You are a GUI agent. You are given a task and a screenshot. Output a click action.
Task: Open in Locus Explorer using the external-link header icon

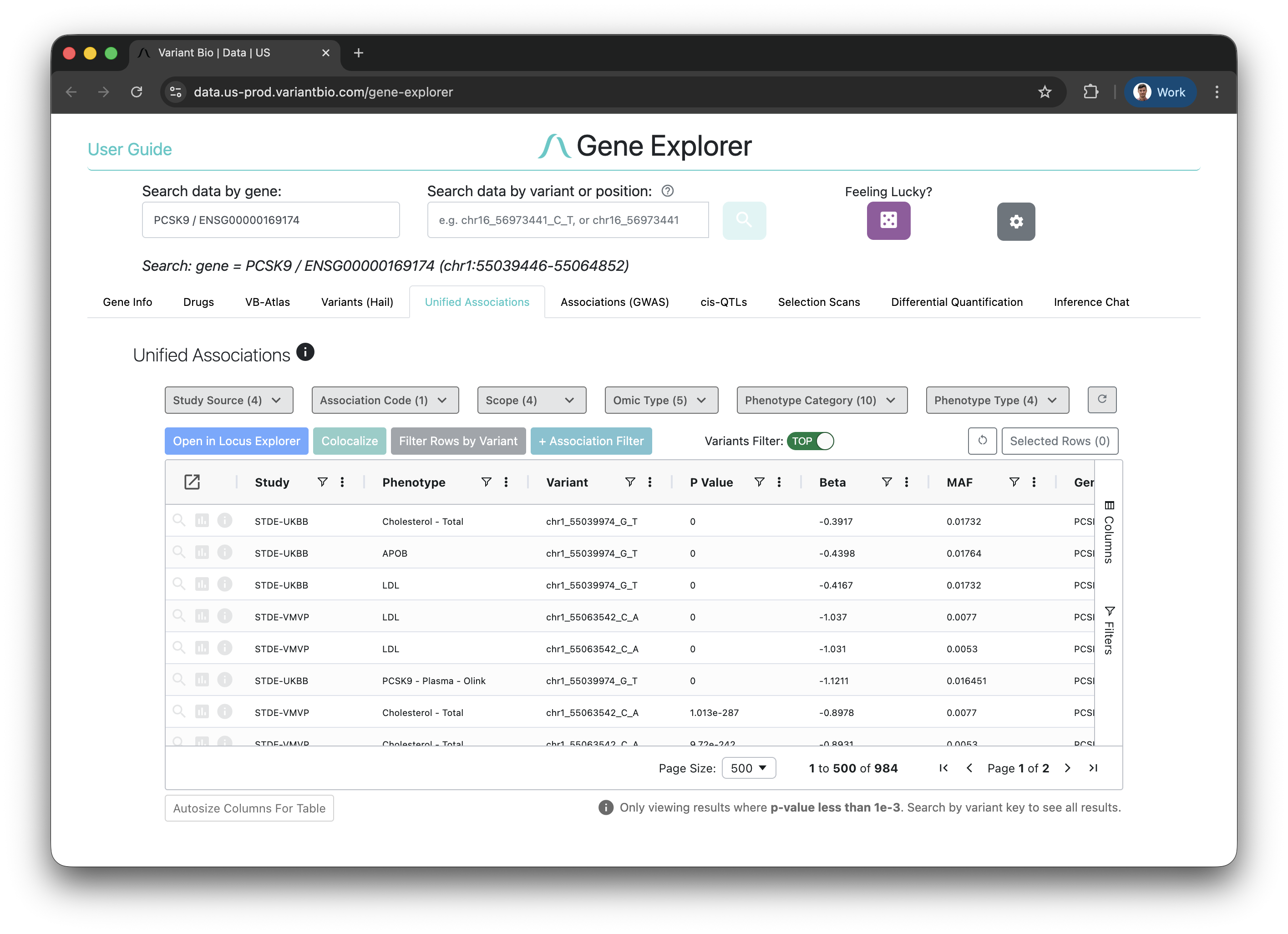tap(192, 482)
